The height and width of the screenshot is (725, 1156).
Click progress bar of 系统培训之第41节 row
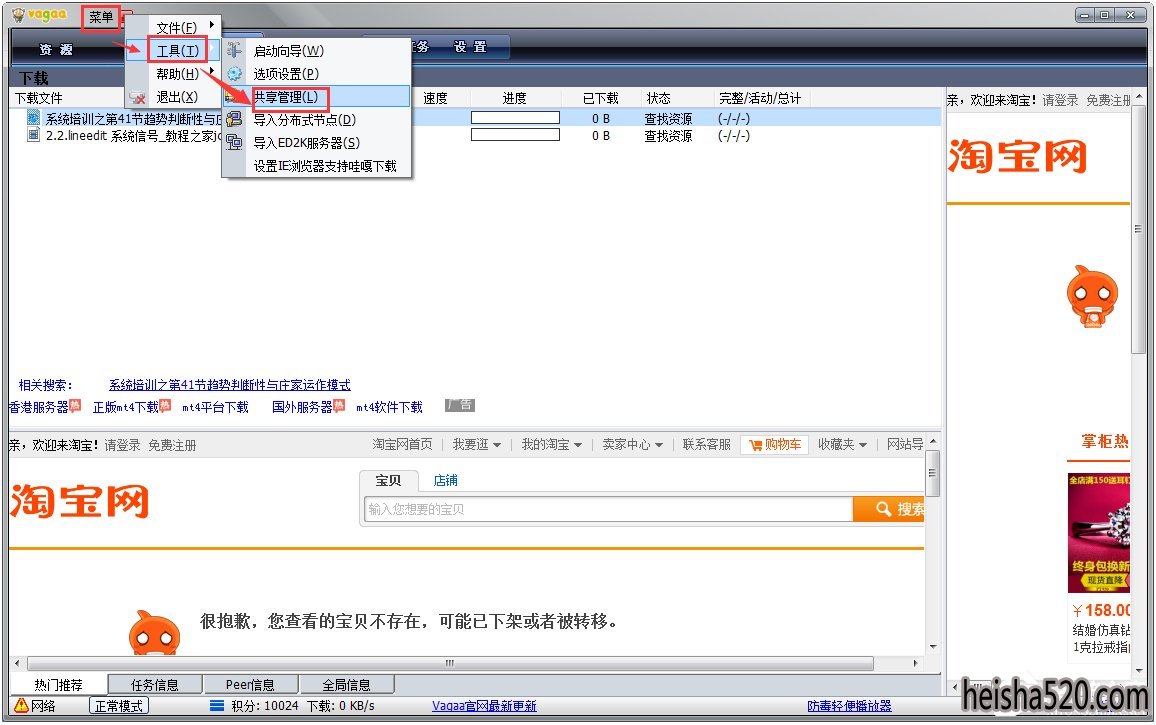click(515, 117)
